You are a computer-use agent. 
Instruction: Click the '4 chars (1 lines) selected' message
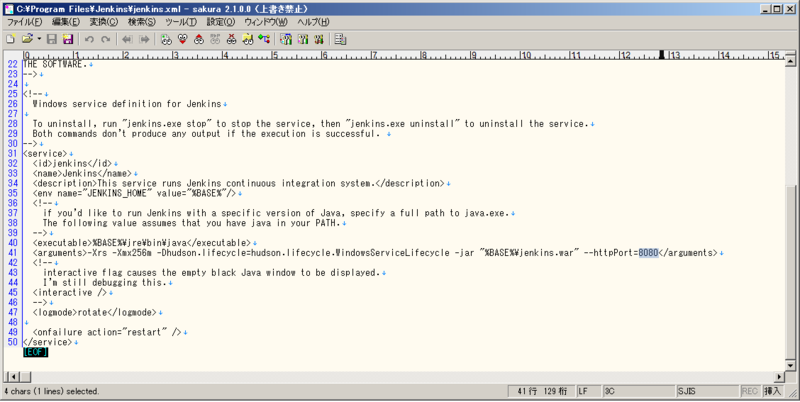click(x=52, y=391)
